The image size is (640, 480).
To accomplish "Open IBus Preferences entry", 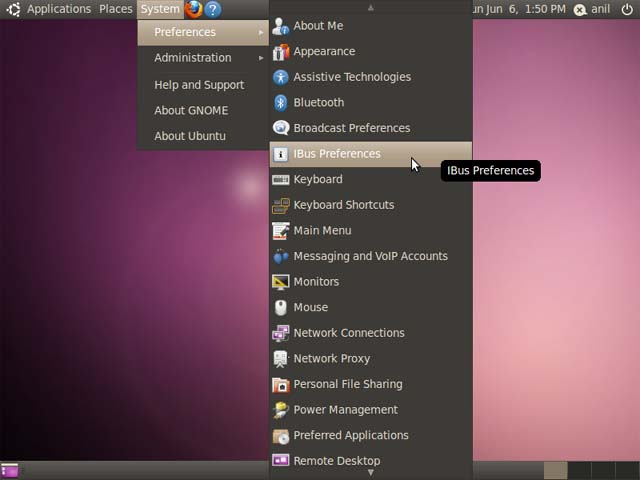I will (x=371, y=154).
